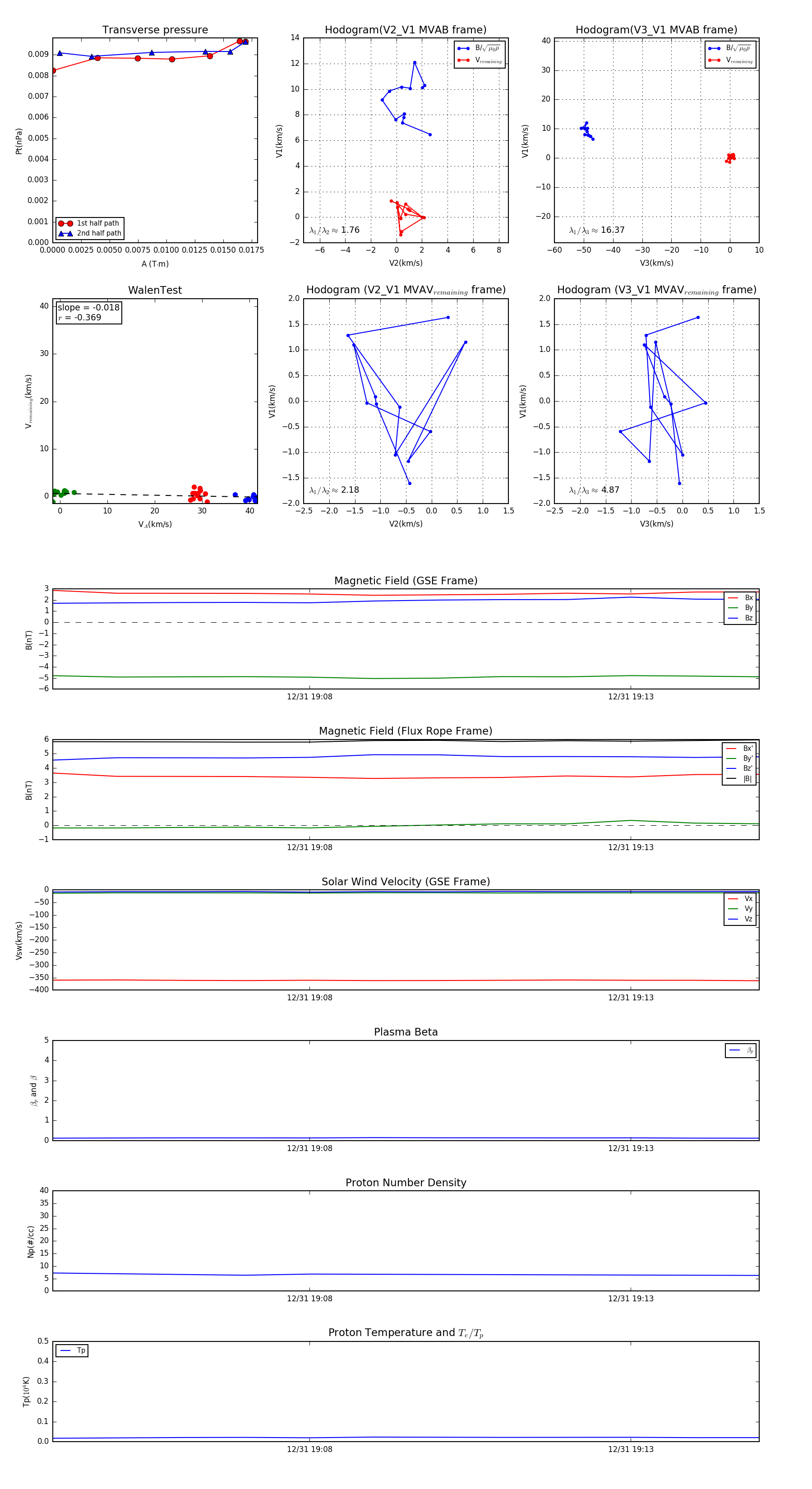The height and width of the screenshot is (1489, 812).
Task: Click 'B(nT)' axis label of the Flux Rope plot
Action: pyautogui.click(x=28, y=790)
